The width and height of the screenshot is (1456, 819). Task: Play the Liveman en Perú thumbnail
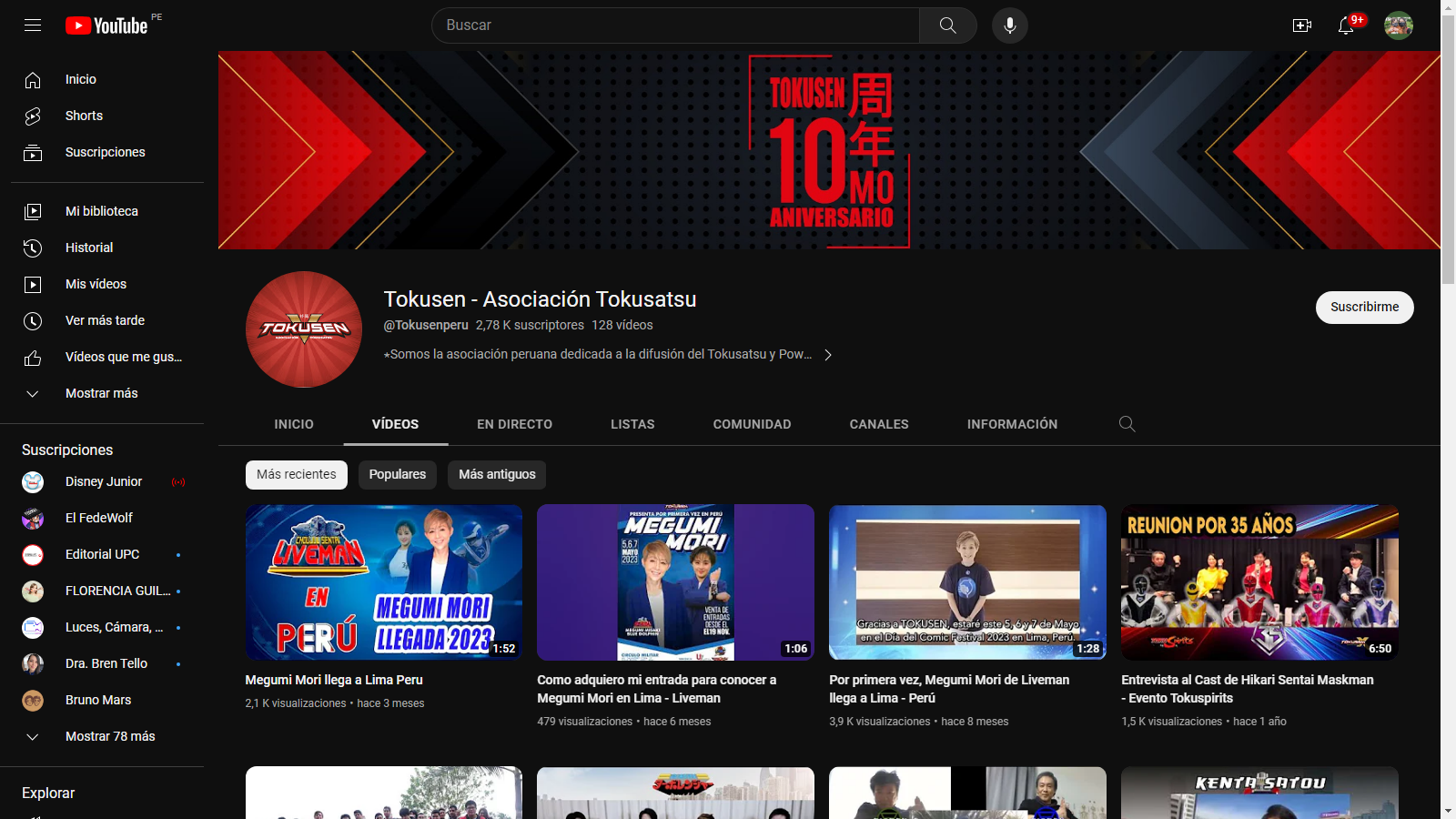pyautogui.click(x=384, y=582)
